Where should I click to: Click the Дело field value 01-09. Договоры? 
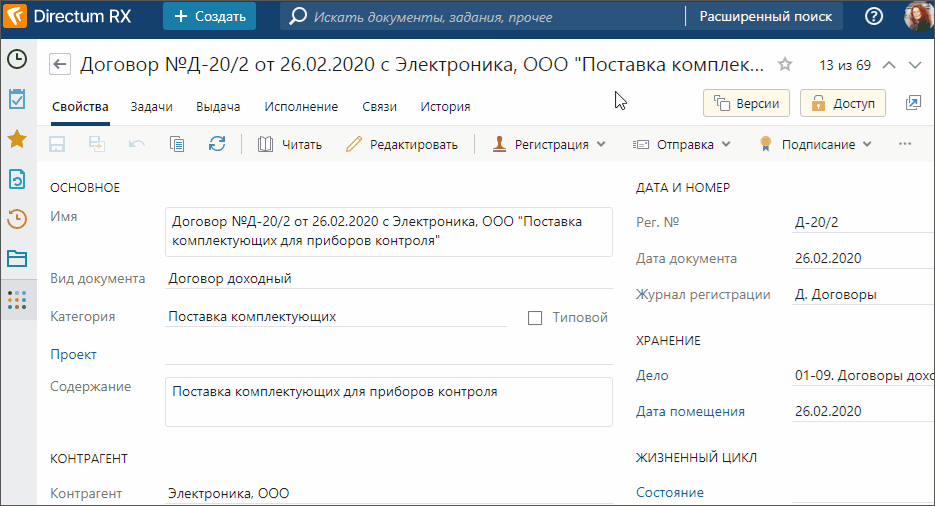(x=863, y=375)
